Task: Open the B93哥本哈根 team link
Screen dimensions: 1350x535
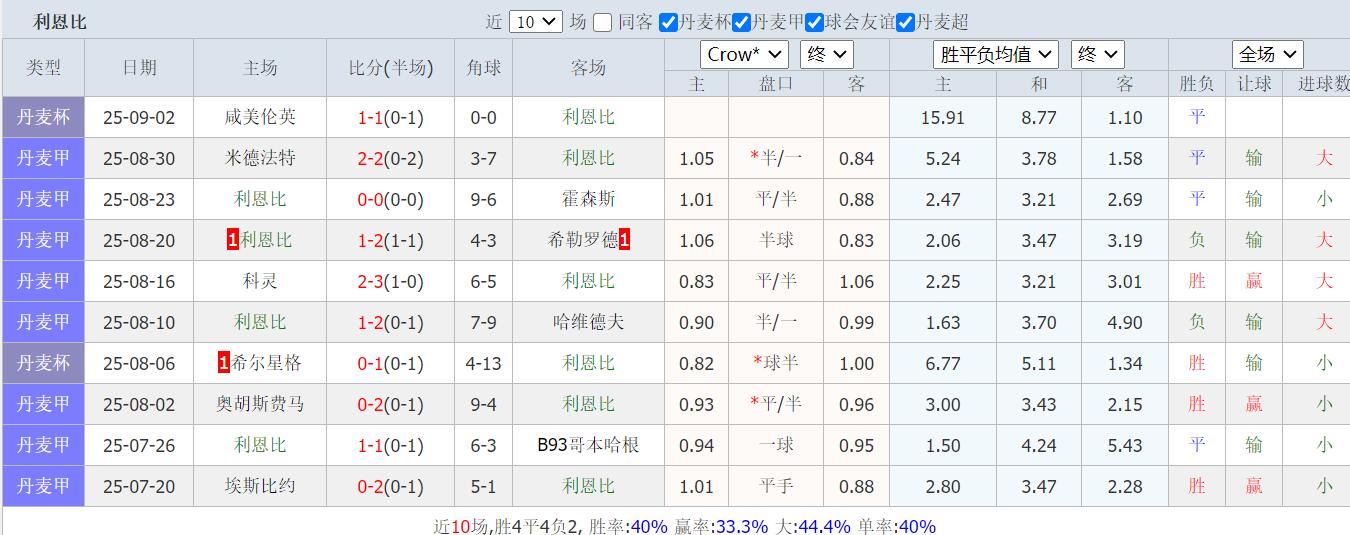Action: pyautogui.click(x=588, y=445)
